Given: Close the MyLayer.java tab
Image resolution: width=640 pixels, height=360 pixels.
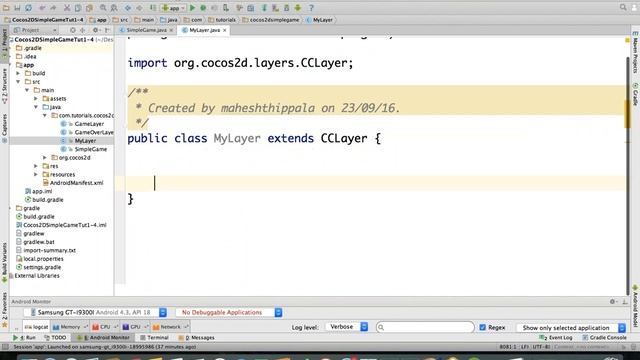Looking at the screenshot, I should point(224,30).
